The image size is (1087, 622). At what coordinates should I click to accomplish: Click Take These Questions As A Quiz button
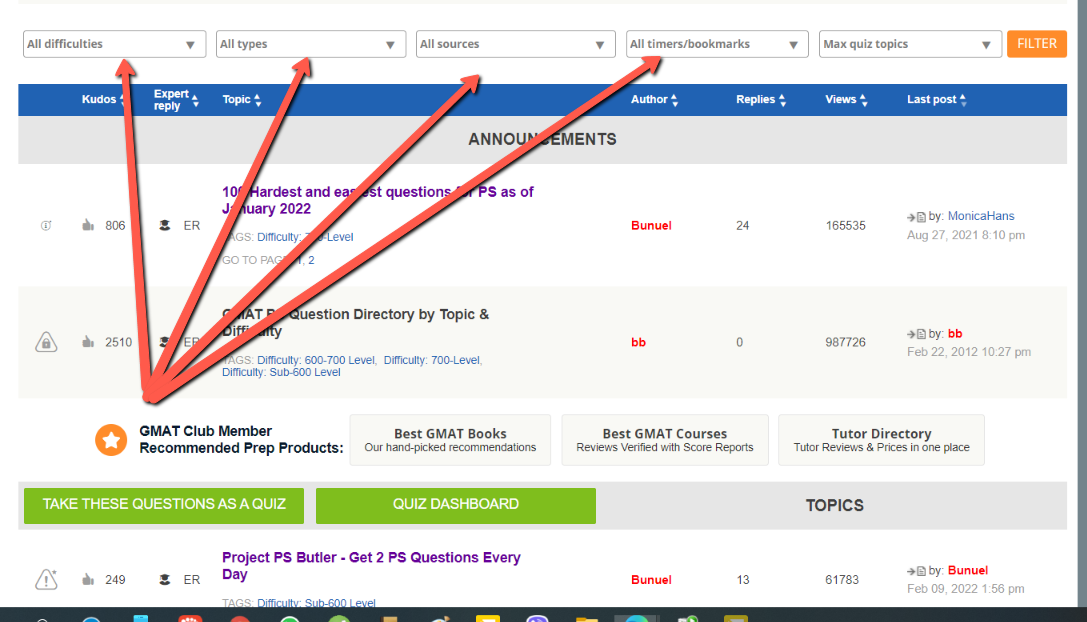click(164, 504)
